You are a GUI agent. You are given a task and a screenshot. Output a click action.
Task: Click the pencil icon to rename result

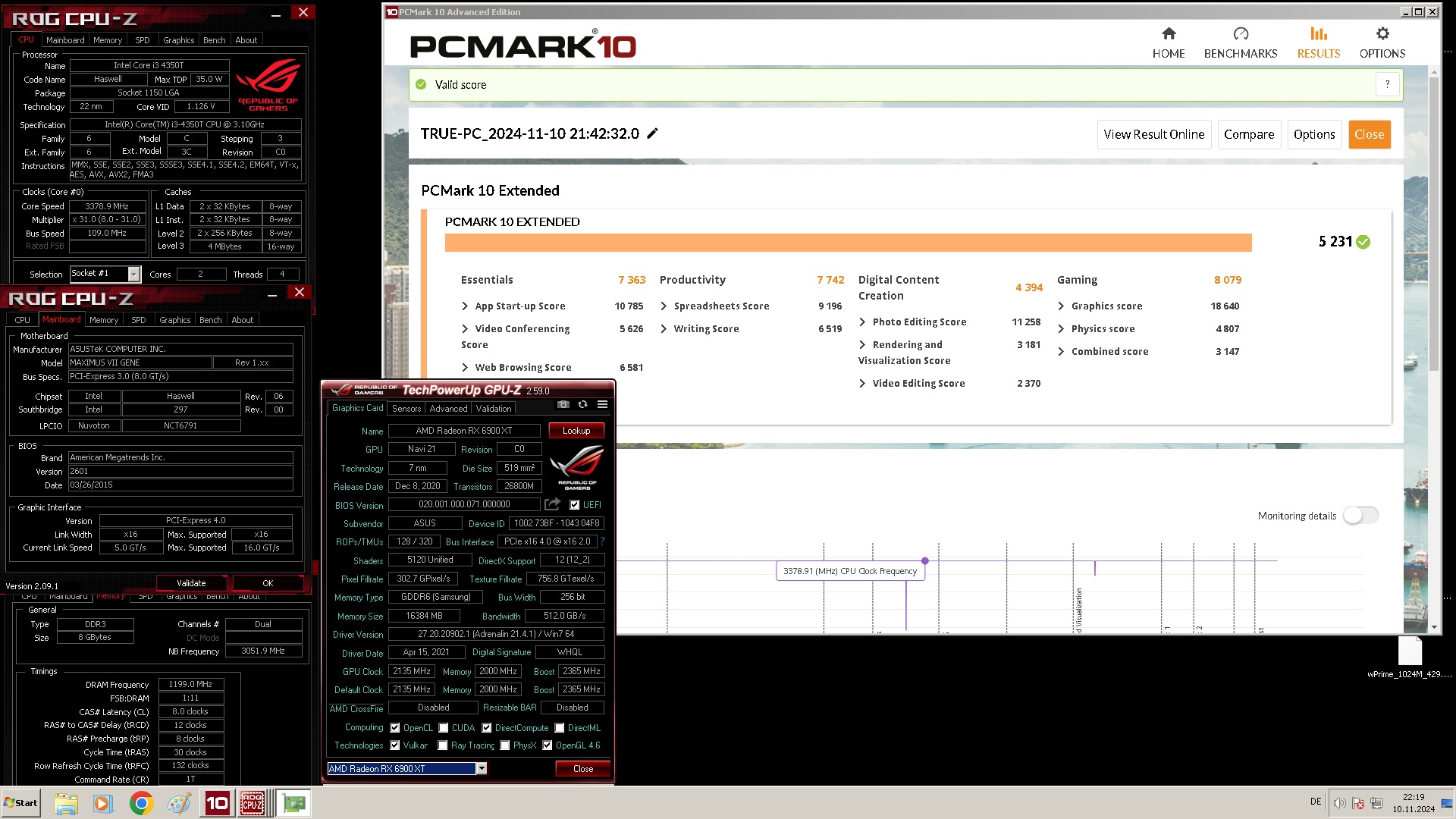(x=652, y=133)
